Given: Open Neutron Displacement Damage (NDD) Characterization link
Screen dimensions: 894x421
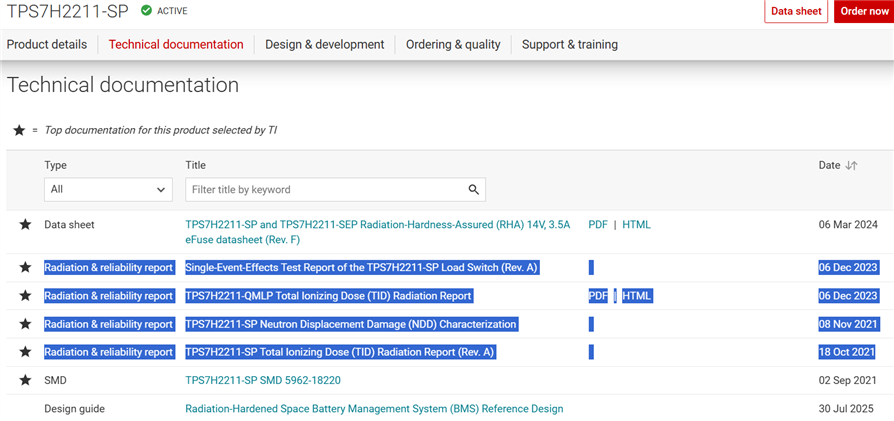Looking at the screenshot, I should [x=351, y=324].
